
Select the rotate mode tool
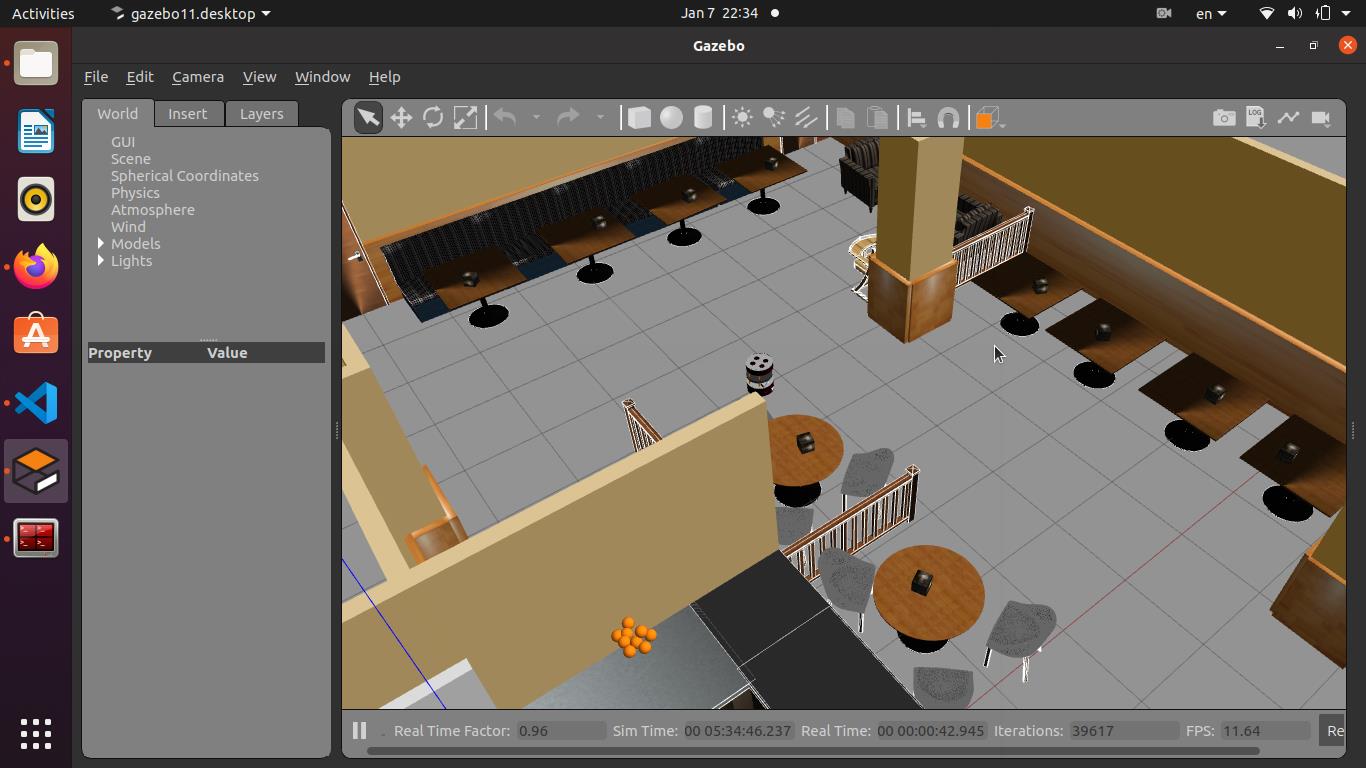click(x=433, y=118)
